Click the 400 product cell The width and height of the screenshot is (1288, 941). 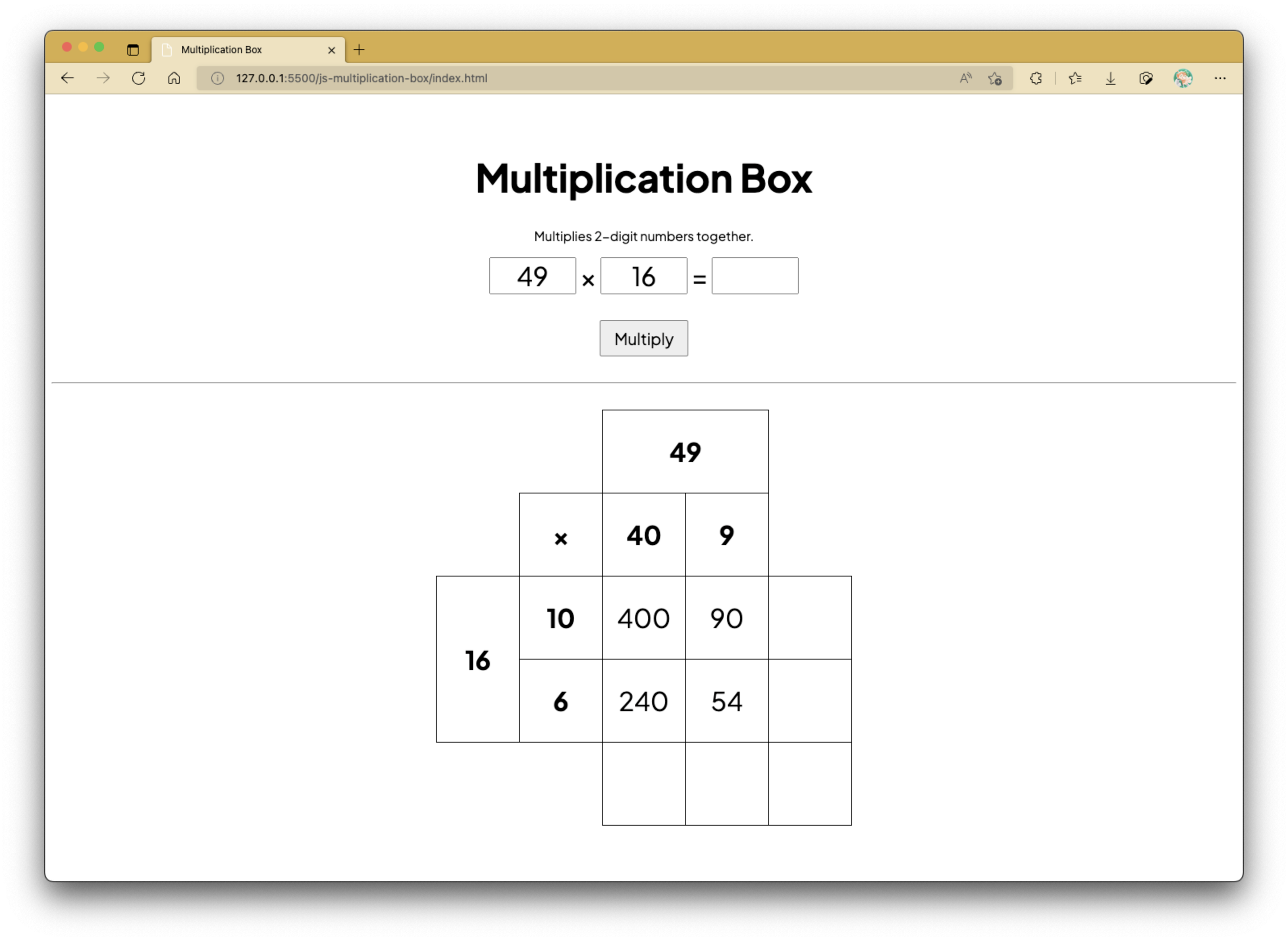[643, 617]
